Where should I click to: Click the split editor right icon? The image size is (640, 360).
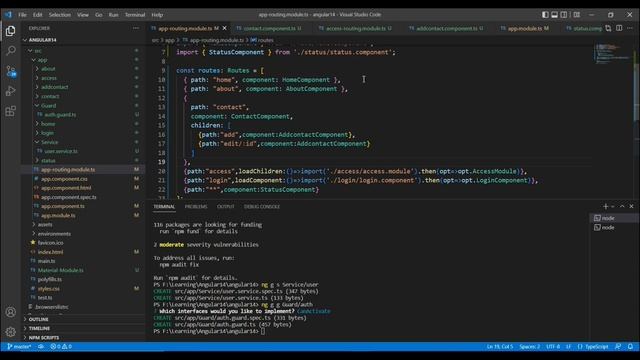(x=619, y=28)
